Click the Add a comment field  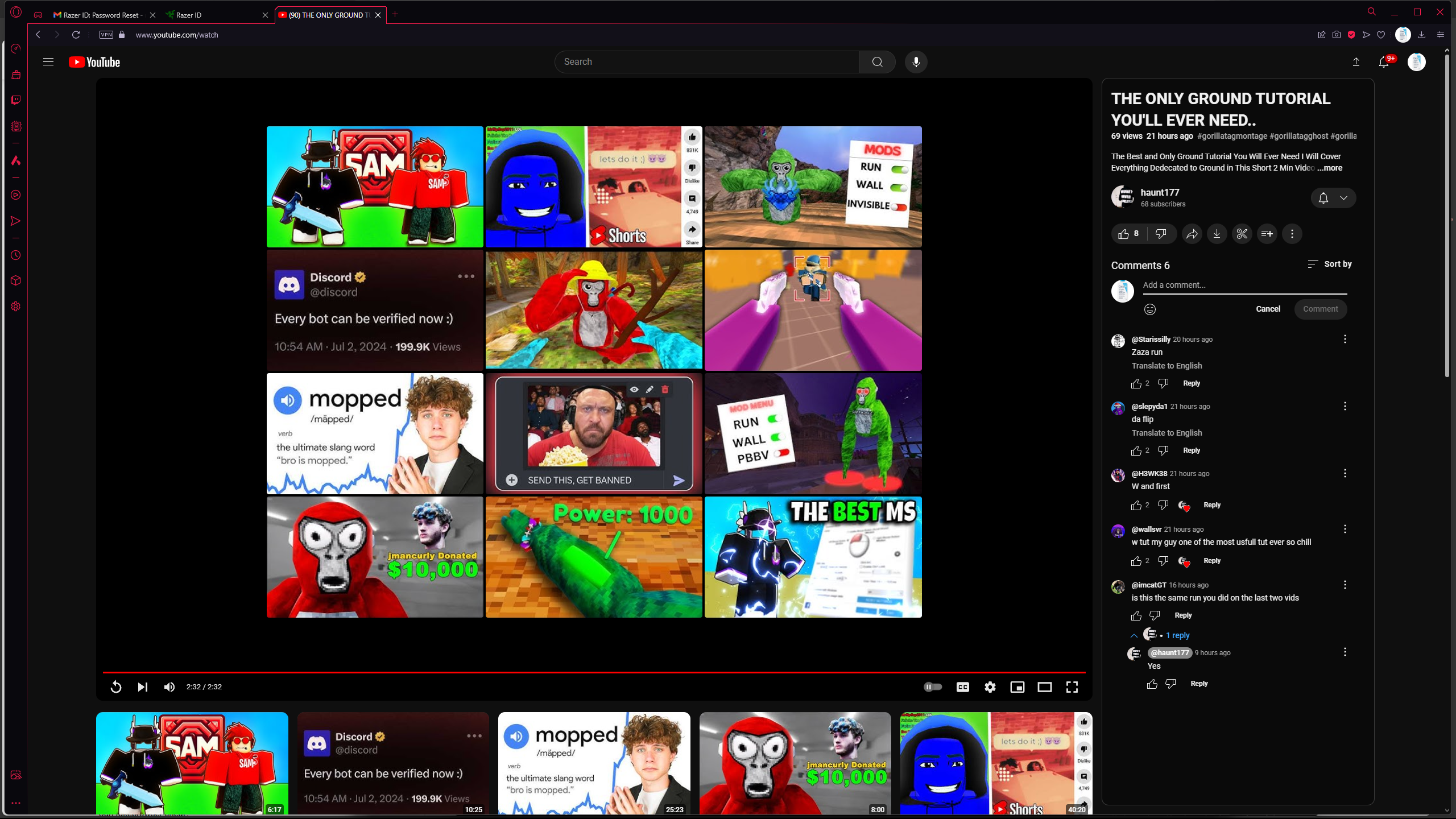(1244, 286)
